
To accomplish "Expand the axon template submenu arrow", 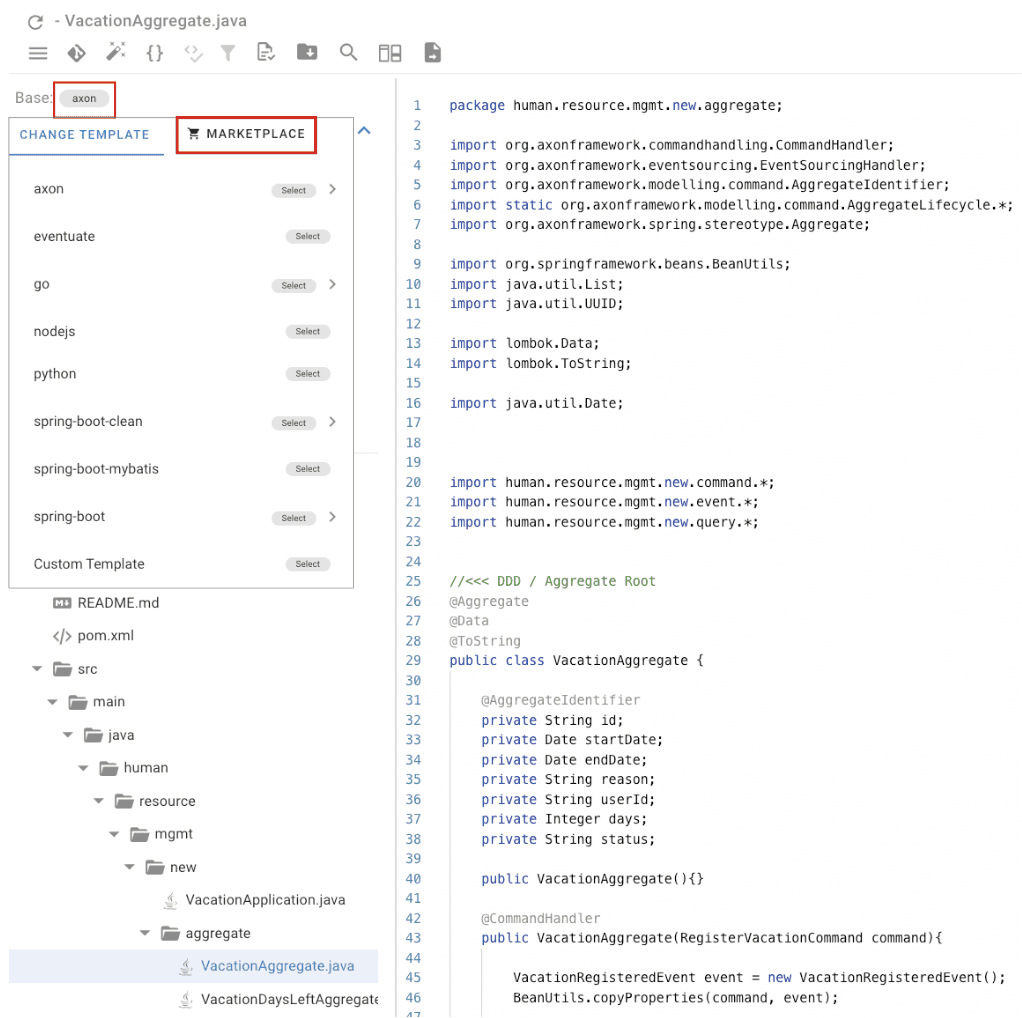I will pos(332,189).
